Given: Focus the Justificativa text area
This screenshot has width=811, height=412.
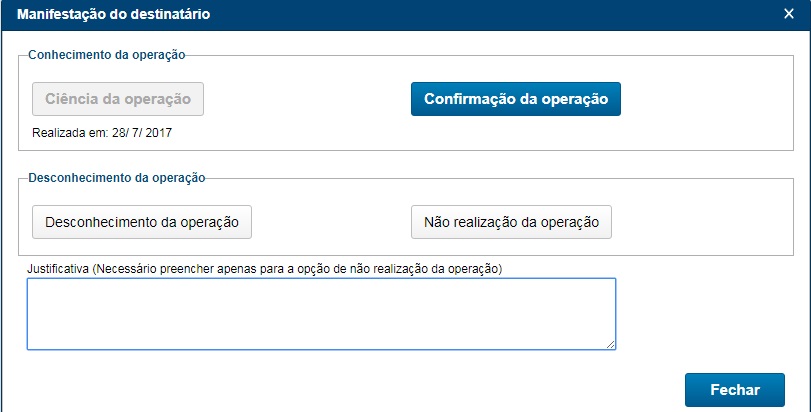Looking at the screenshot, I should point(321,314).
